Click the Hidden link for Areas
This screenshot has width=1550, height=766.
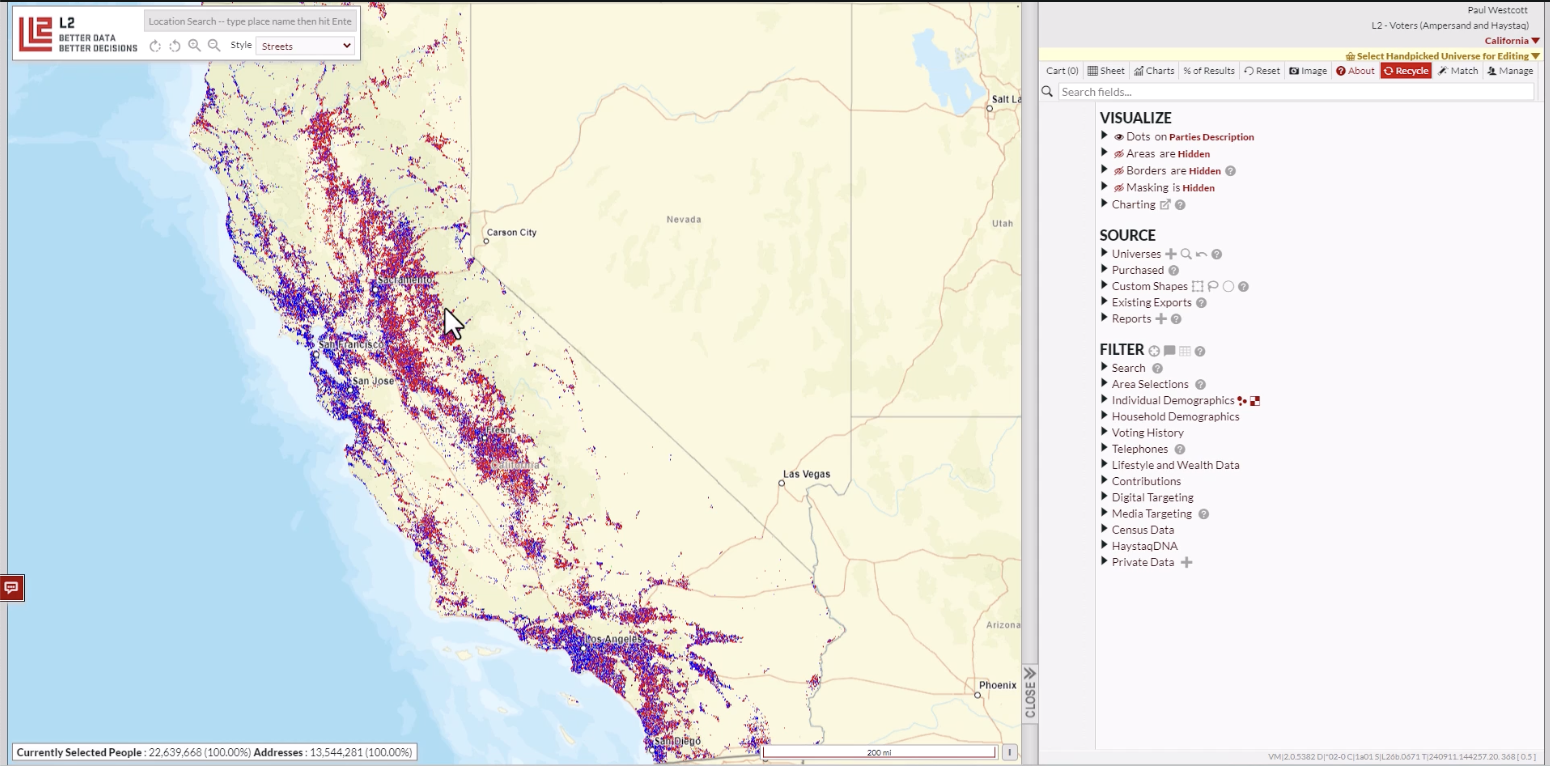click(1194, 154)
